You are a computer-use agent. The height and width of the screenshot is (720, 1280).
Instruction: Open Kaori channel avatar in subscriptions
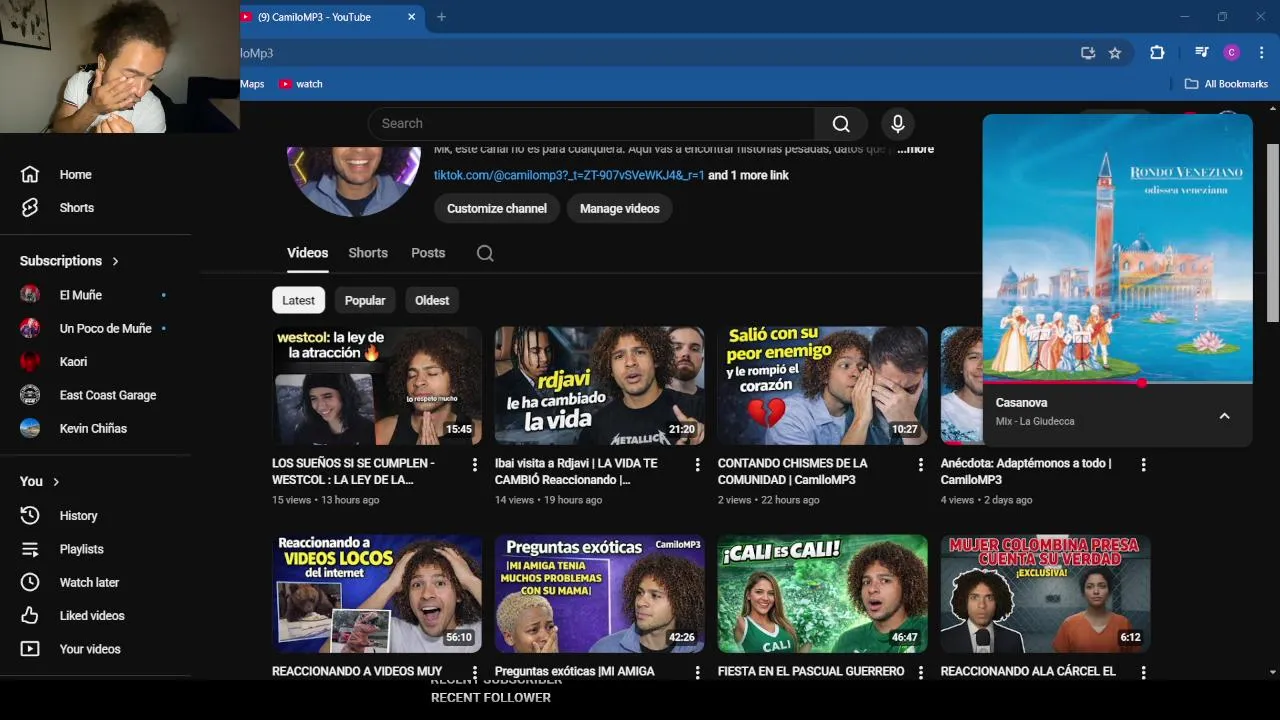tap(30, 362)
